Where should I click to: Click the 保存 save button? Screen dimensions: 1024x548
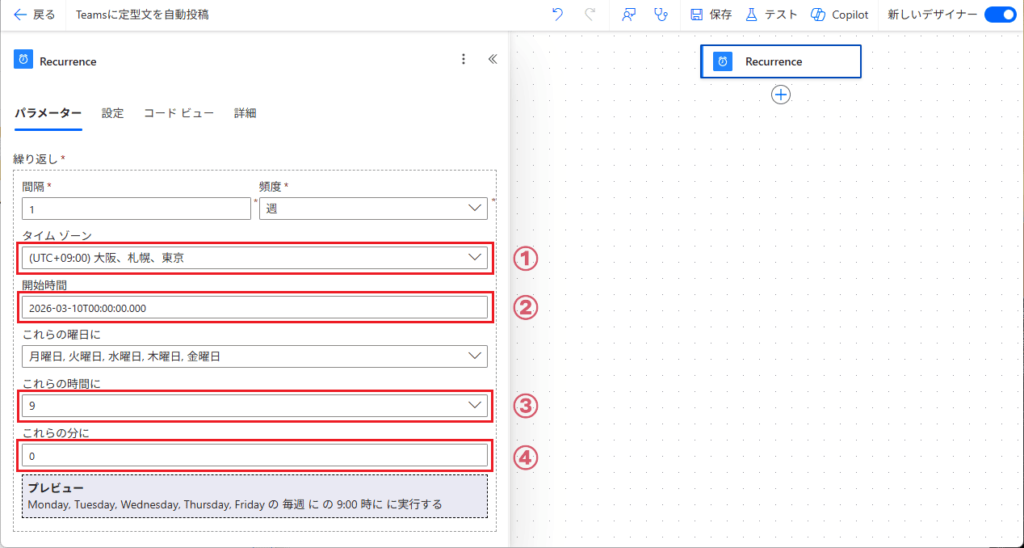[x=711, y=15]
